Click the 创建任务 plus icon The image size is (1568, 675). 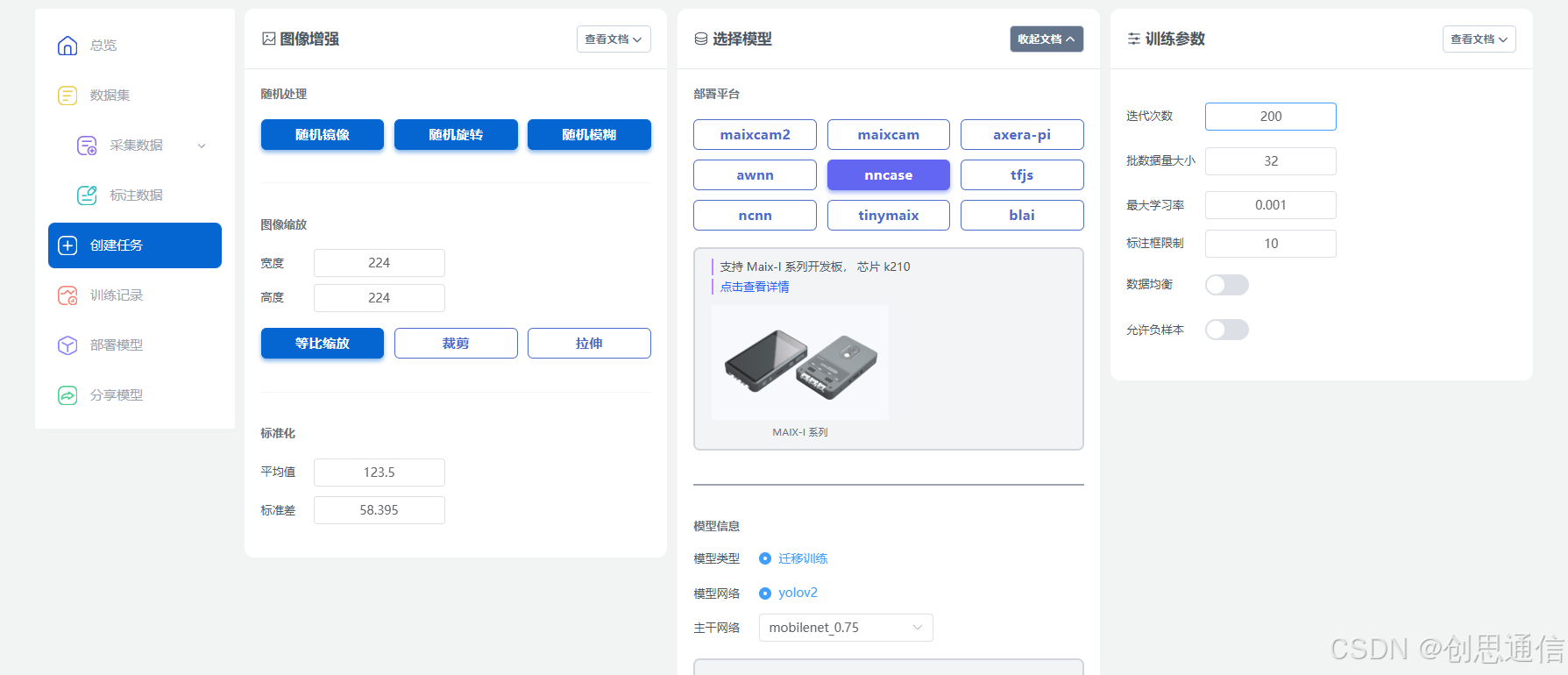(x=67, y=245)
